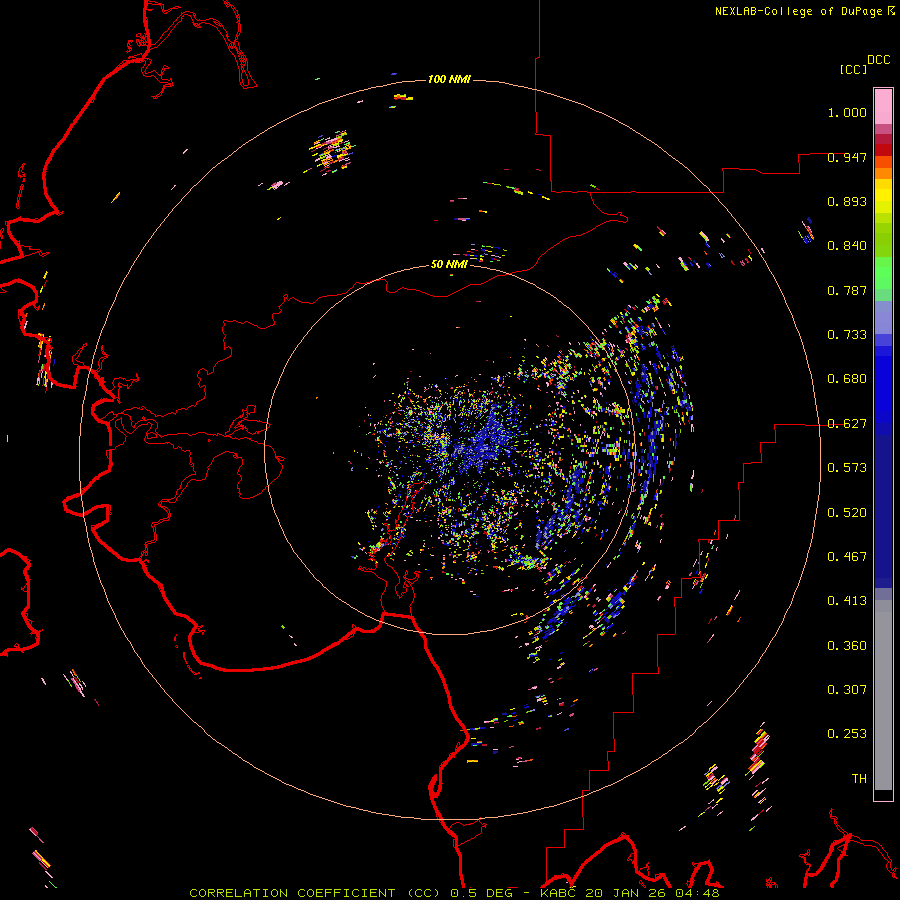Click the NEXLAB-College of DuPage label
The height and width of the screenshot is (900, 900).
[798, 11]
